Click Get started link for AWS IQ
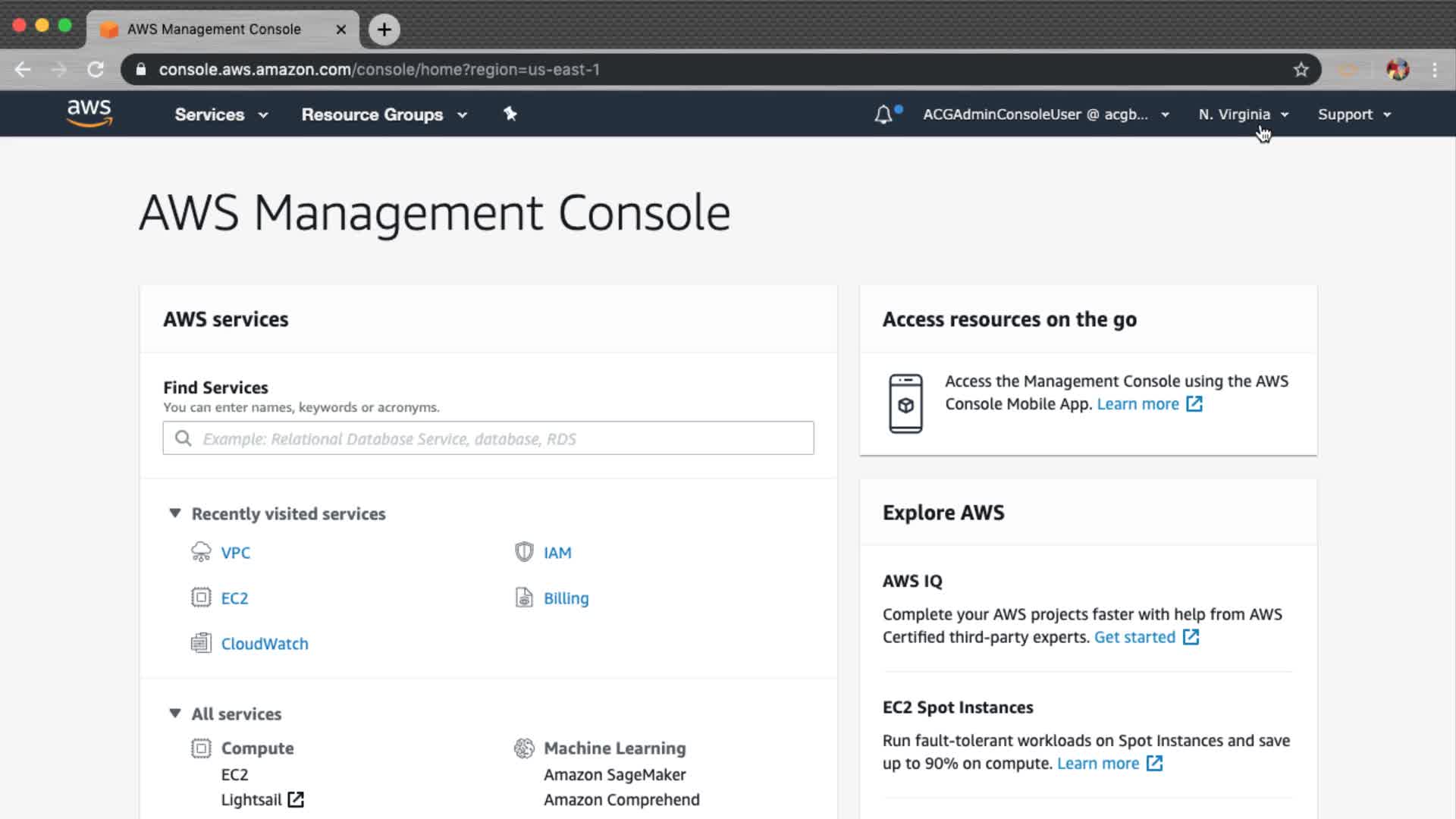Screen dimensions: 1456x819 pyautogui.click(x=1134, y=637)
